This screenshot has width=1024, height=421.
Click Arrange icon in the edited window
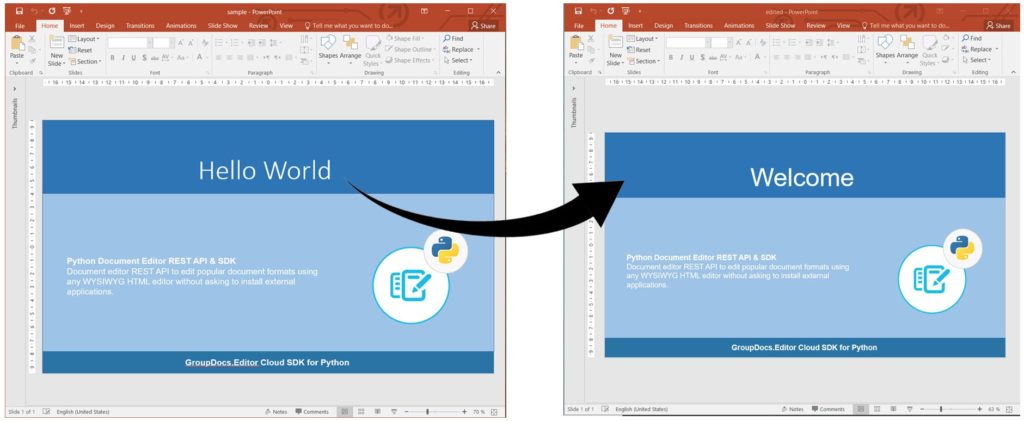coord(907,47)
